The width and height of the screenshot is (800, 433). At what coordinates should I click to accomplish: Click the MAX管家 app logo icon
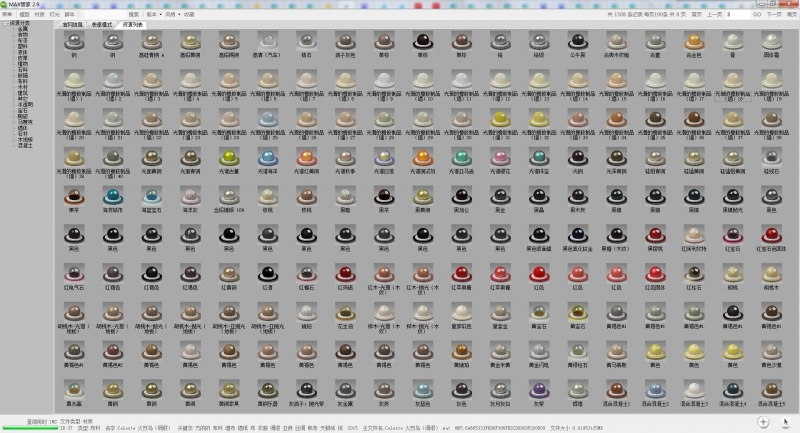tap(4, 4)
